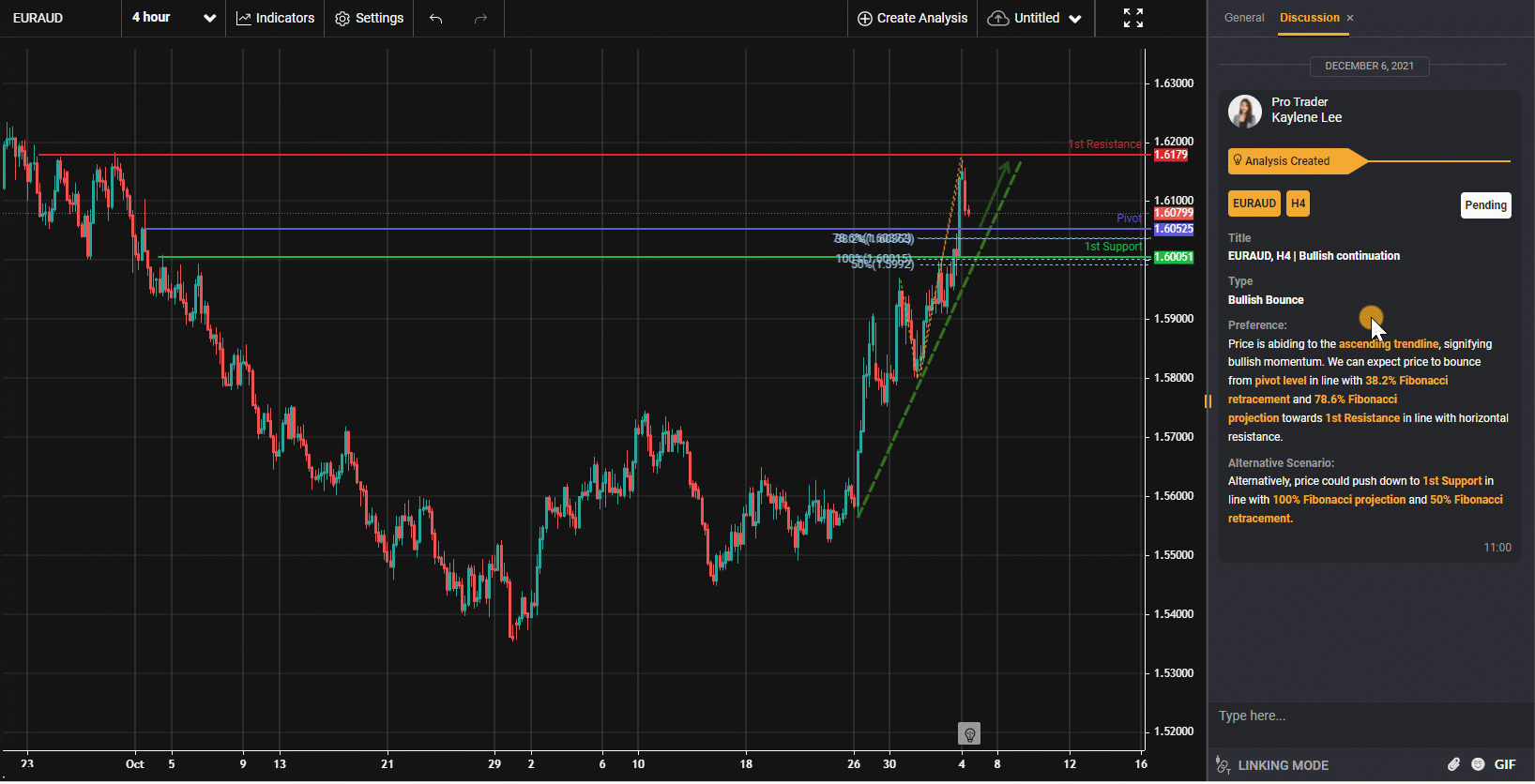Click the undo arrow icon
Screen dimensions: 1535x784
(x=436, y=19)
